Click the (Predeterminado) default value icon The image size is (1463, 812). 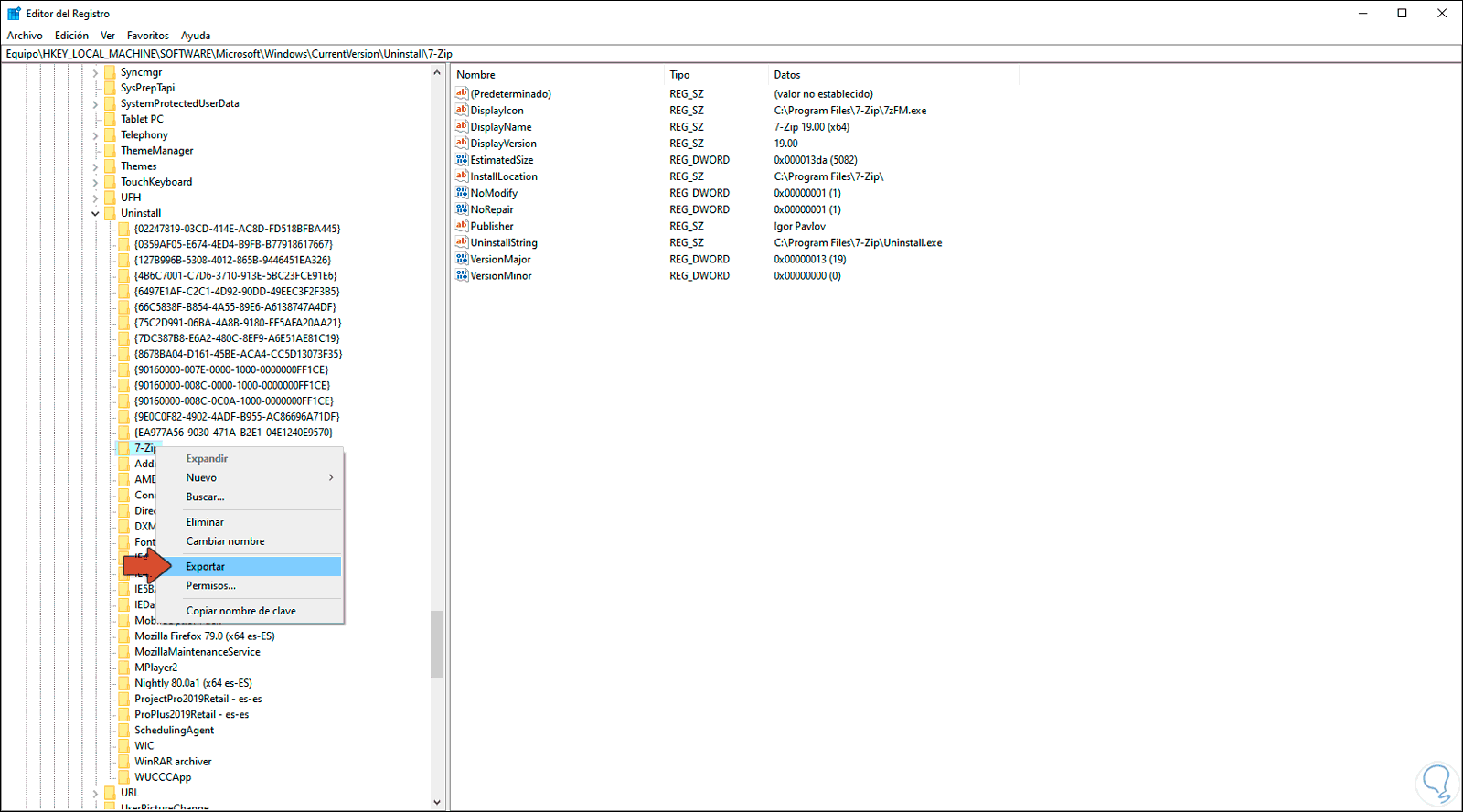[x=462, y=93]
